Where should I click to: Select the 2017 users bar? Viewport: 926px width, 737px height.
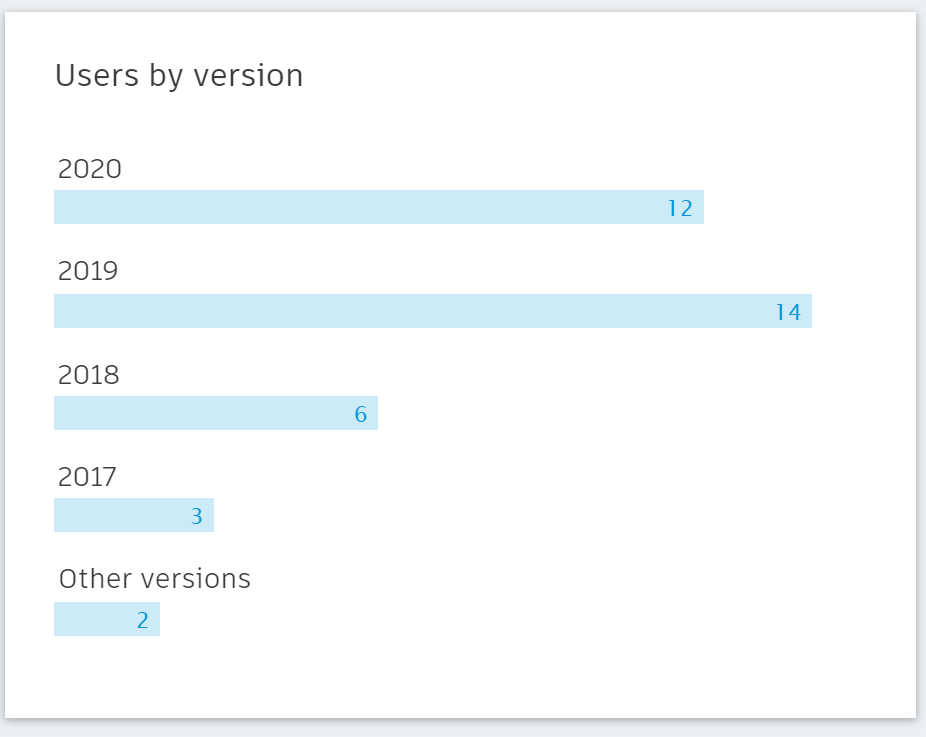134,516
